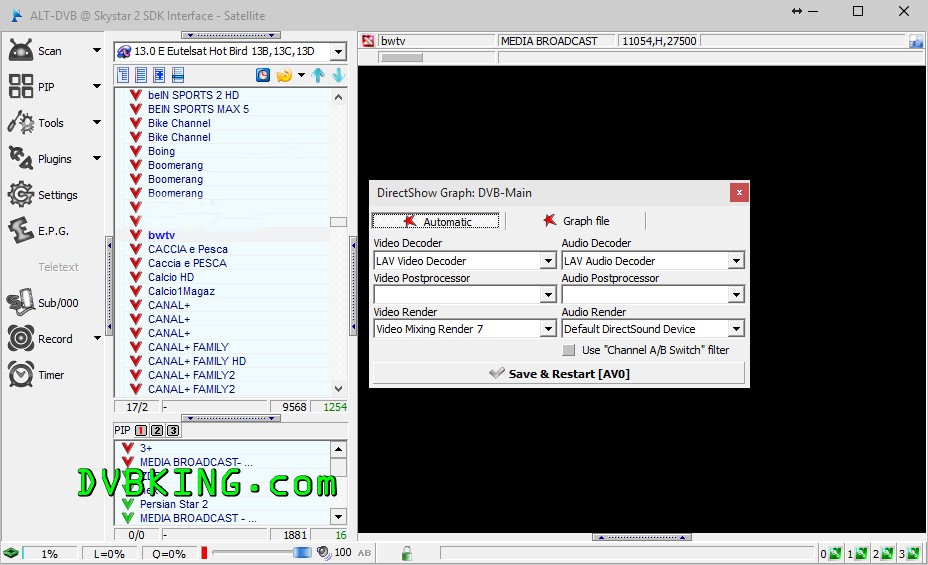Expand the PIP dropdown arrow
928x565 pixels.
(x=96, y=86)
